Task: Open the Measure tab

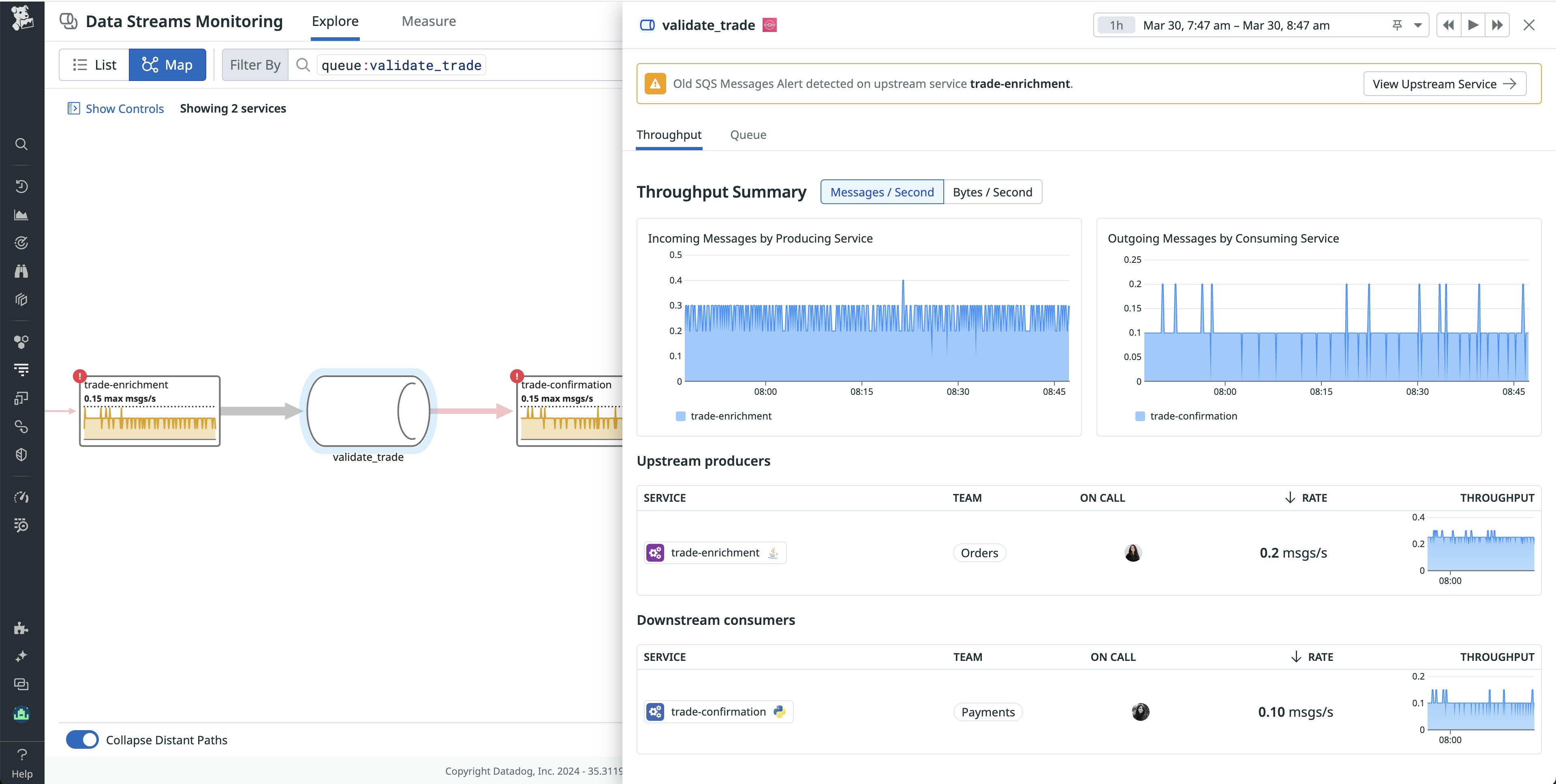Action: [428, 21]
